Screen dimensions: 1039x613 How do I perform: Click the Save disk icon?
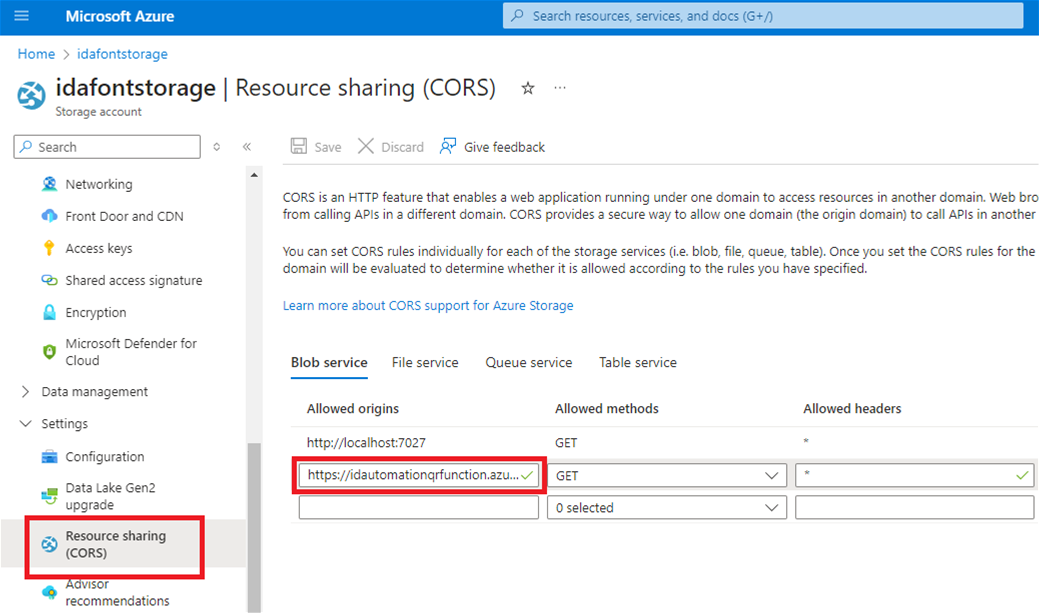(x=299, y=146)
